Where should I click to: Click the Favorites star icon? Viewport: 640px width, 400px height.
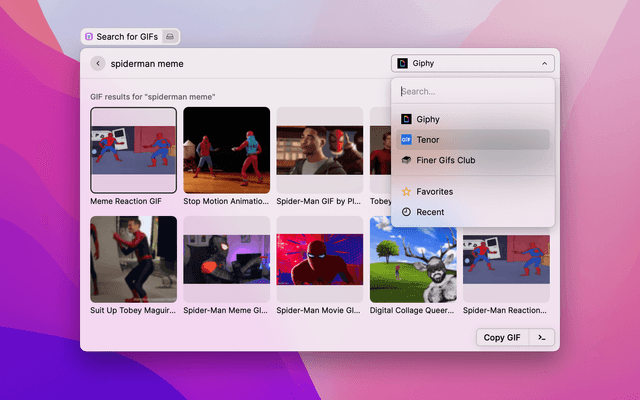pos(406,191)
